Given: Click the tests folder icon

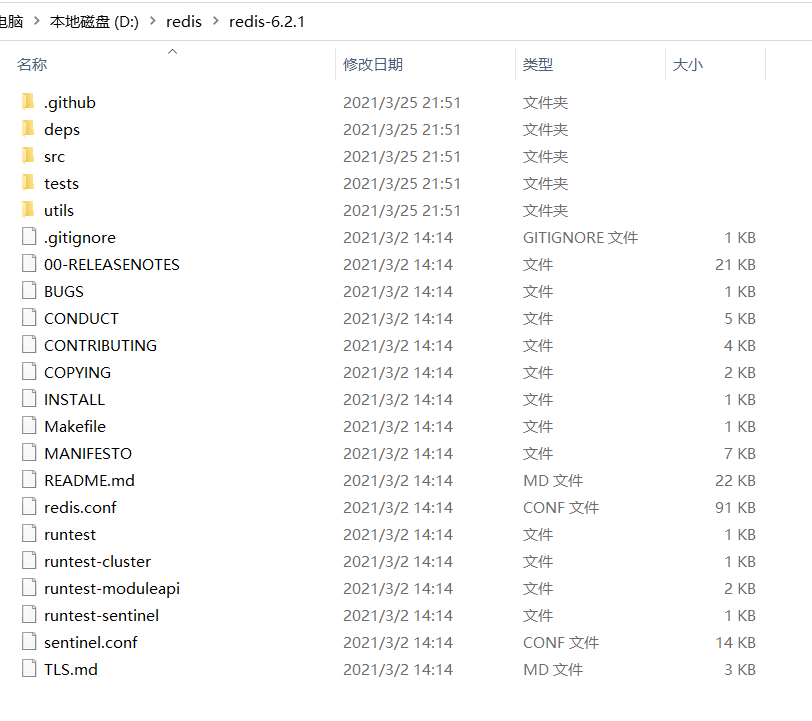Looking at the screenshot, I should tap(28, 182).
